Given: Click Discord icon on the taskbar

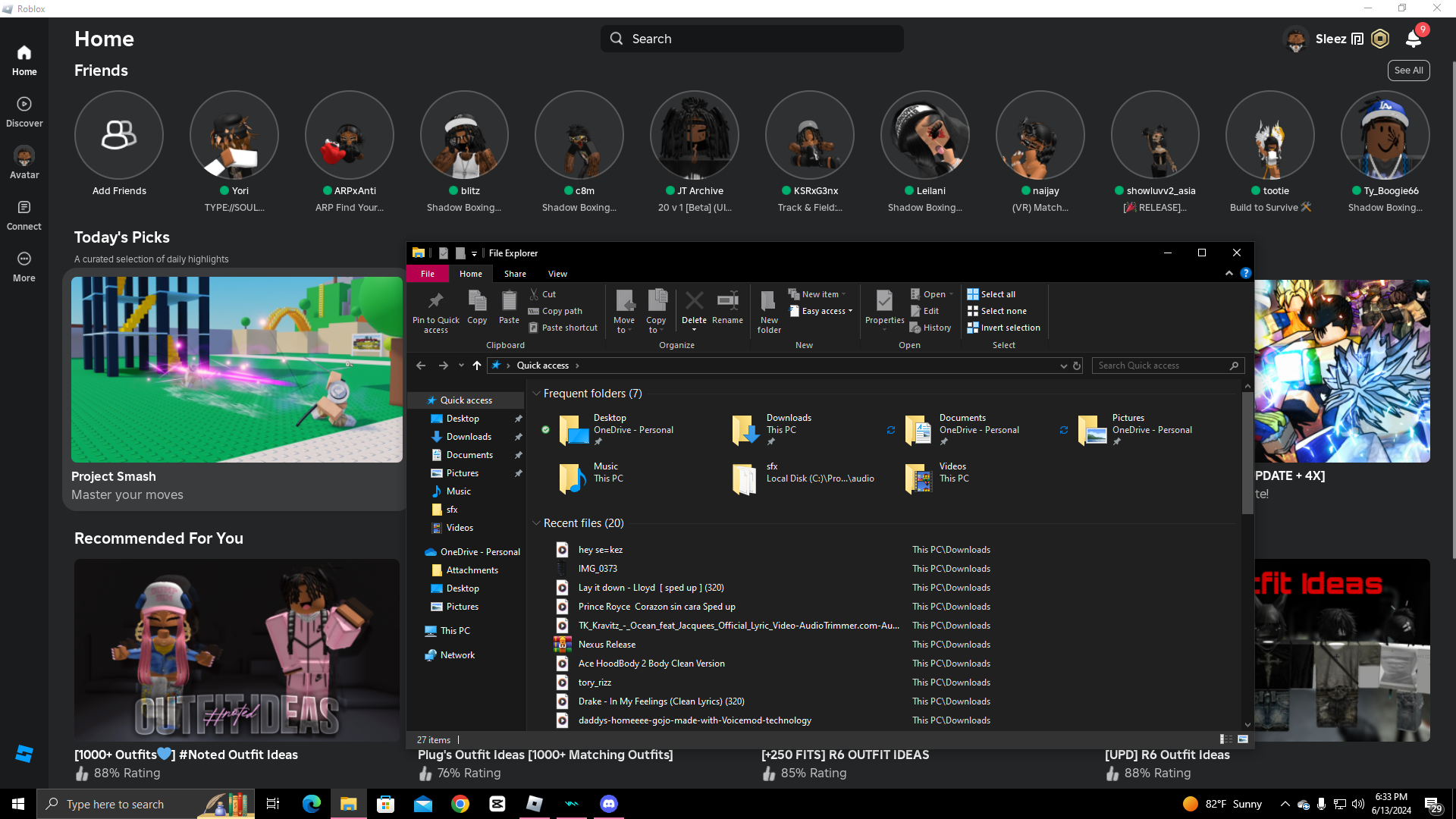Looking at the screenshot, I should tap(609, 804).
